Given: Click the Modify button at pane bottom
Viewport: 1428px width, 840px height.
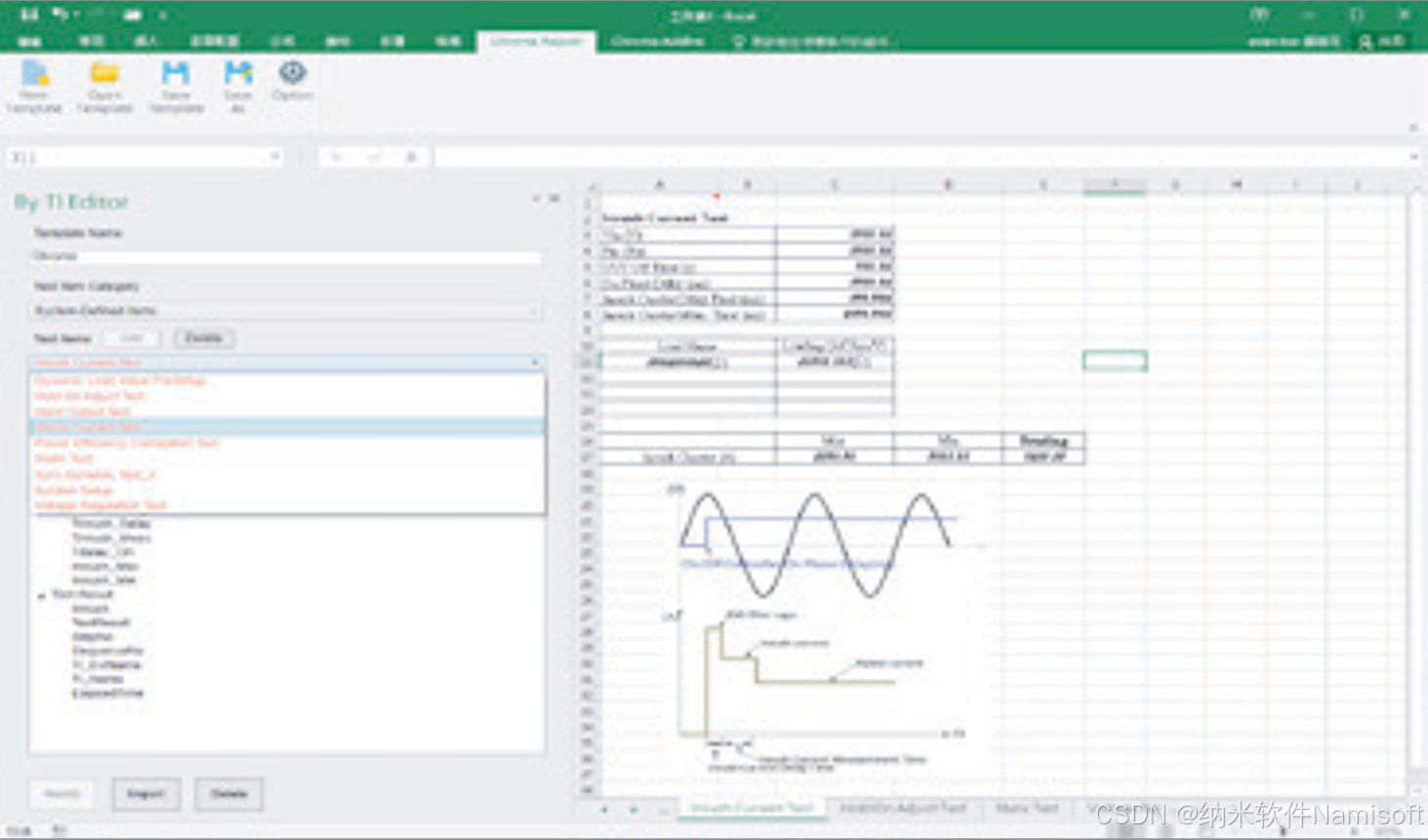Looking at the screenshot, I should pos(61,793).
